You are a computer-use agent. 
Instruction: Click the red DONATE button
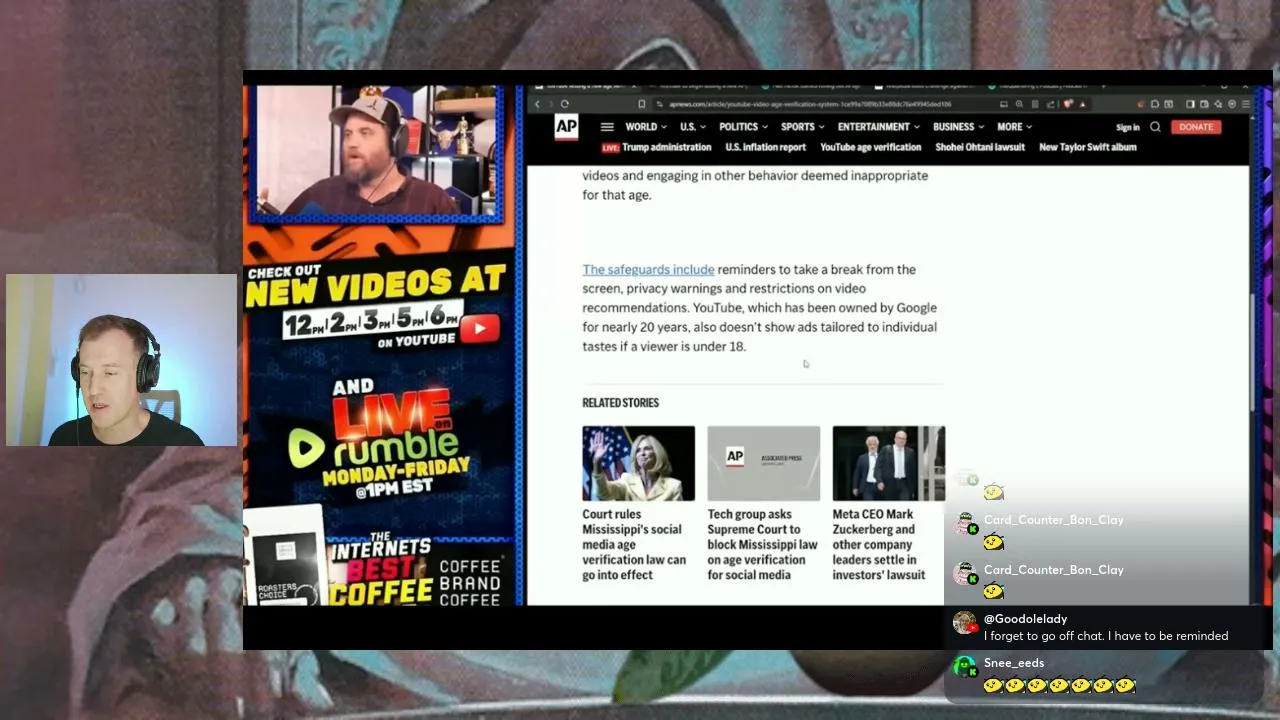pos(1196,127)
